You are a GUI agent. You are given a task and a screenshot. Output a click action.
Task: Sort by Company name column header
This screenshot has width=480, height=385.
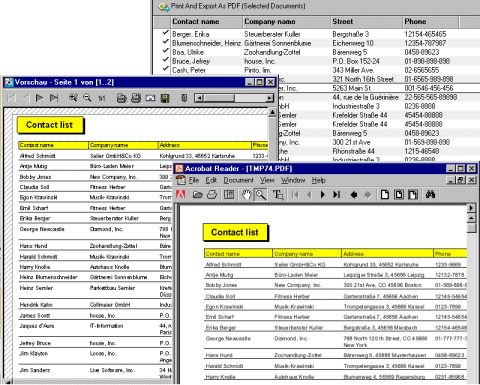287,22
